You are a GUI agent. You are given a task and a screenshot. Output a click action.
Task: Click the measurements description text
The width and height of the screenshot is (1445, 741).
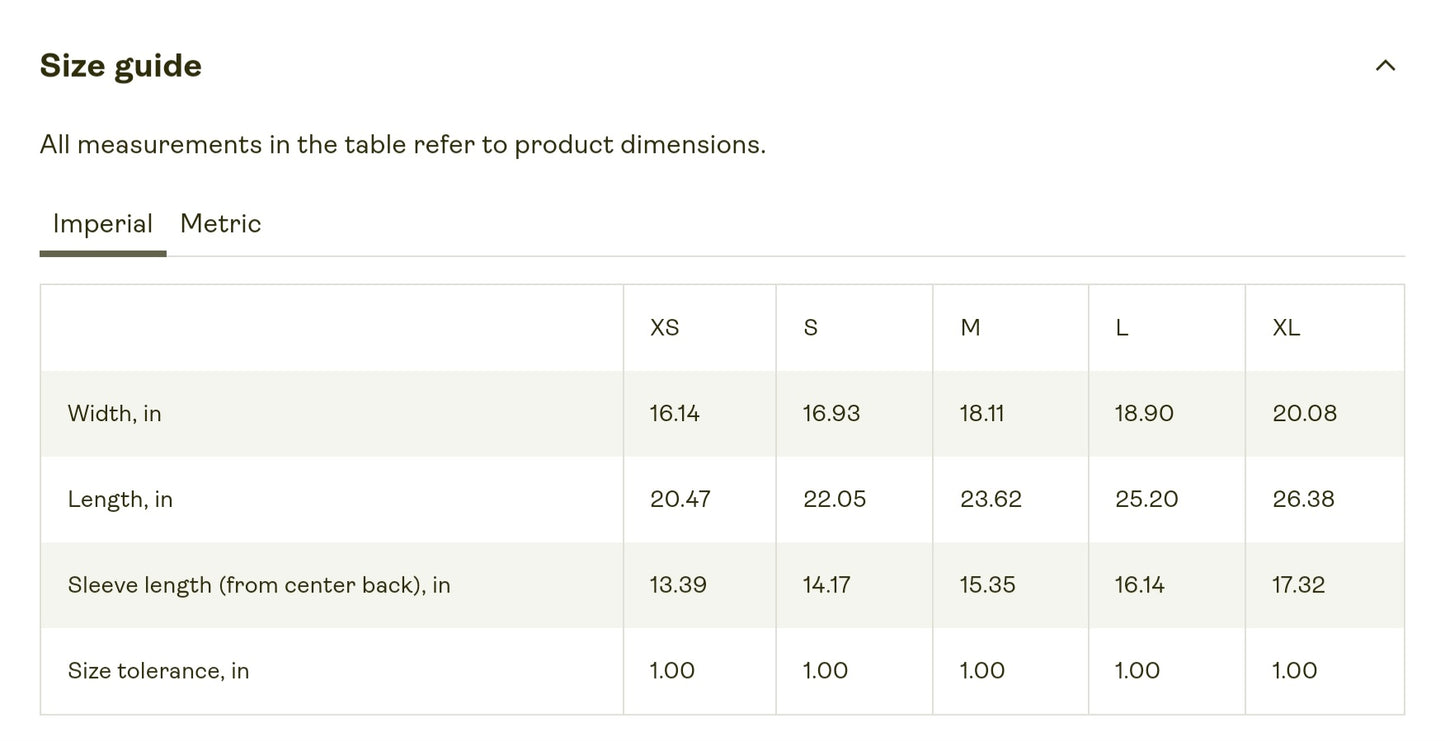(402, 145)
